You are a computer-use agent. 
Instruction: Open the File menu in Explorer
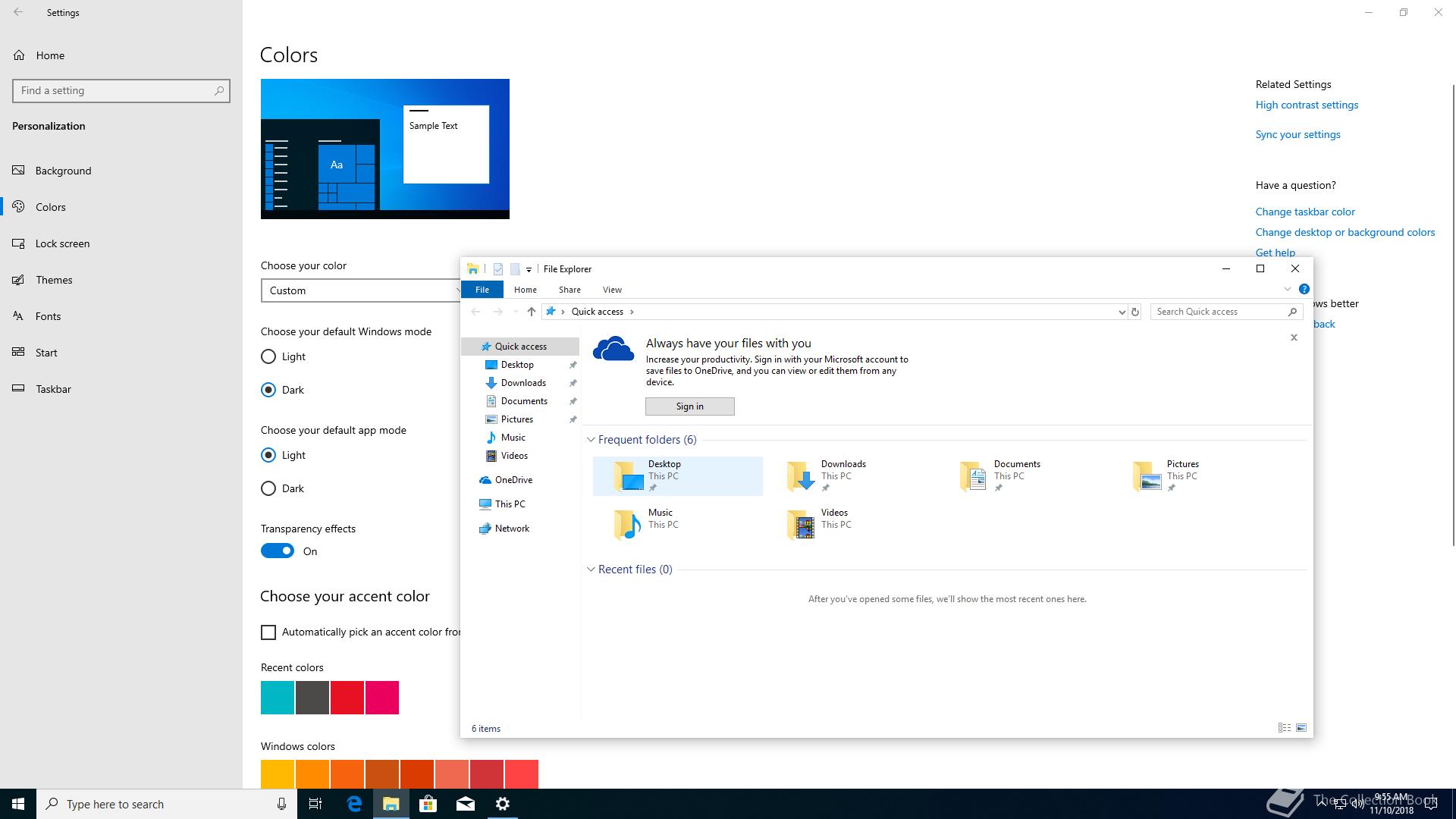482,290
